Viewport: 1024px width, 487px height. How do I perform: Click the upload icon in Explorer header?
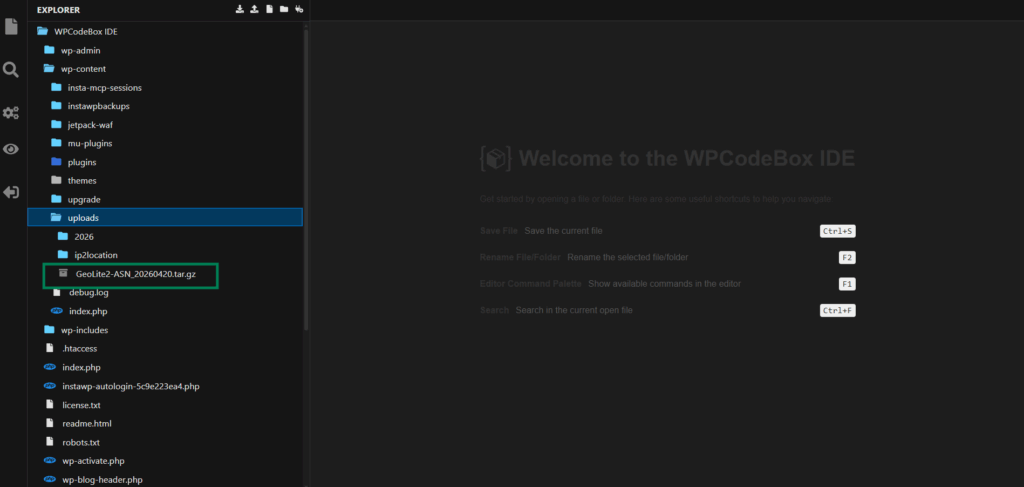click(254, 9)
